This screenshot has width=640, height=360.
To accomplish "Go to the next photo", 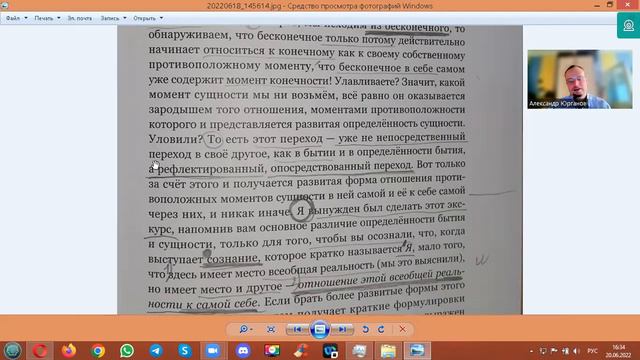I will click(x=342, y=329).
